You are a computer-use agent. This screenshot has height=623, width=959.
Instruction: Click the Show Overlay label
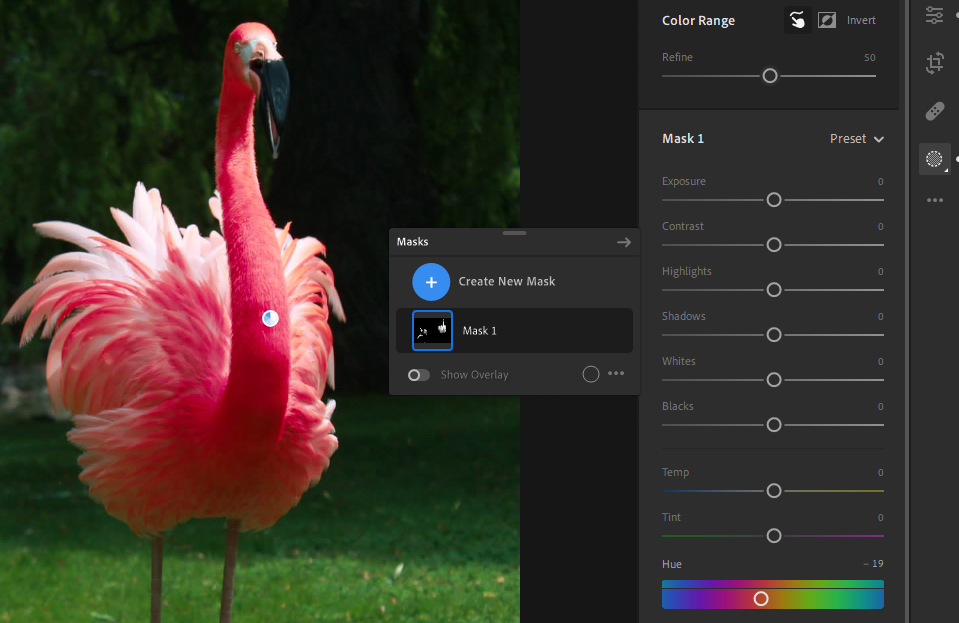pos(475,375)
